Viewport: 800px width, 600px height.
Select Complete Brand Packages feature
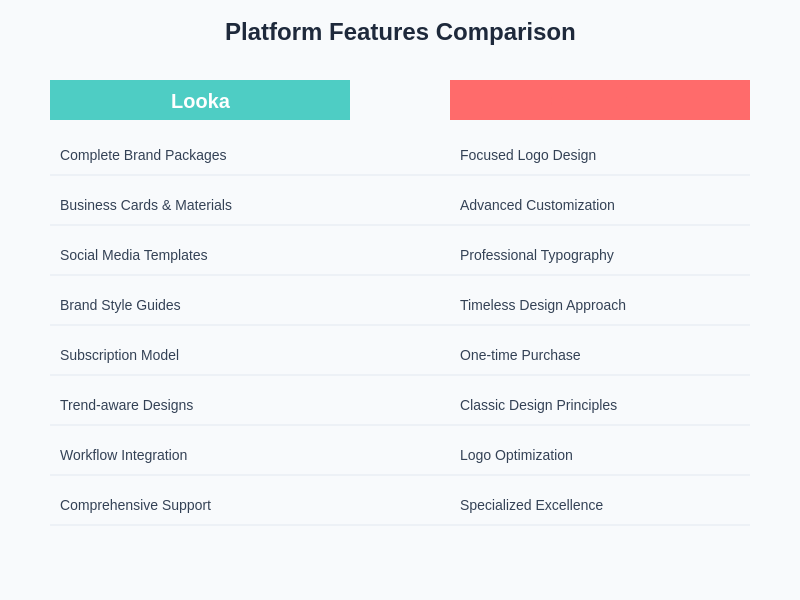[143, 155]
